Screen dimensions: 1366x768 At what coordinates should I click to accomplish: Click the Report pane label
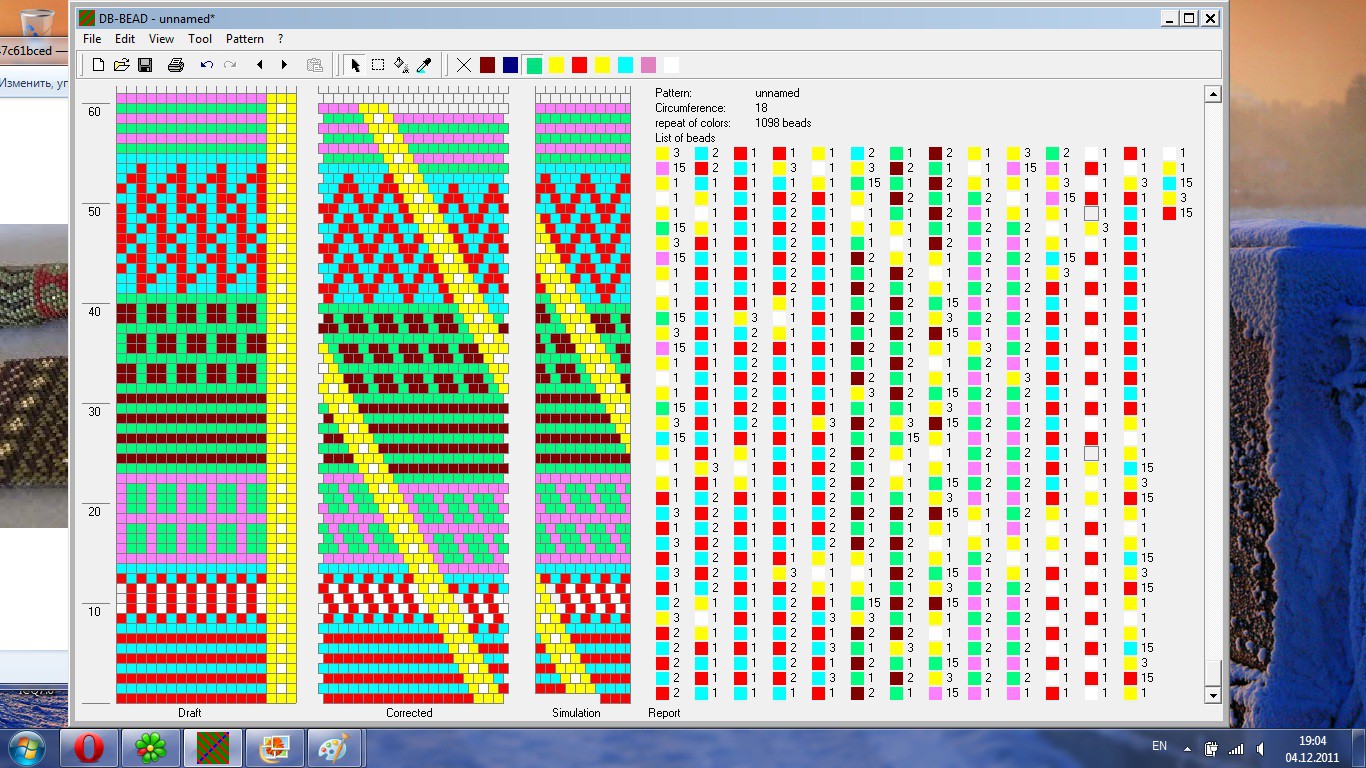click(664, 713)
